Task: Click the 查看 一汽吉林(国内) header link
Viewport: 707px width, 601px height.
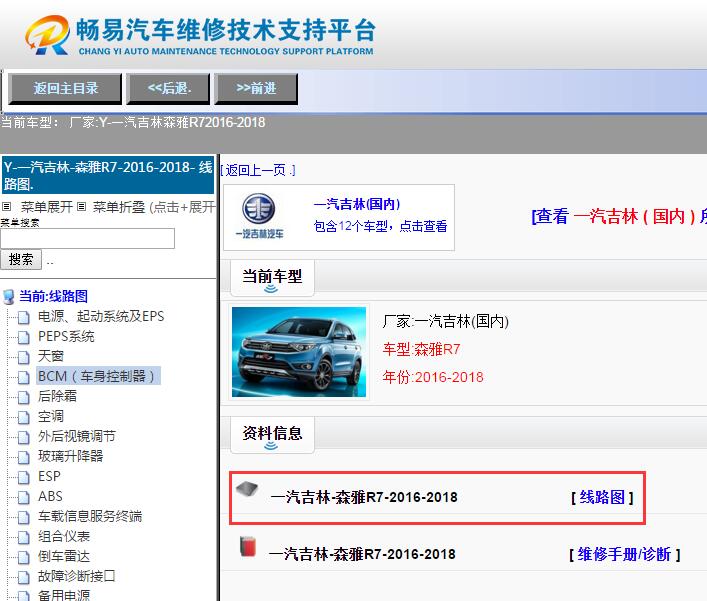Action: tap(619, 216)
